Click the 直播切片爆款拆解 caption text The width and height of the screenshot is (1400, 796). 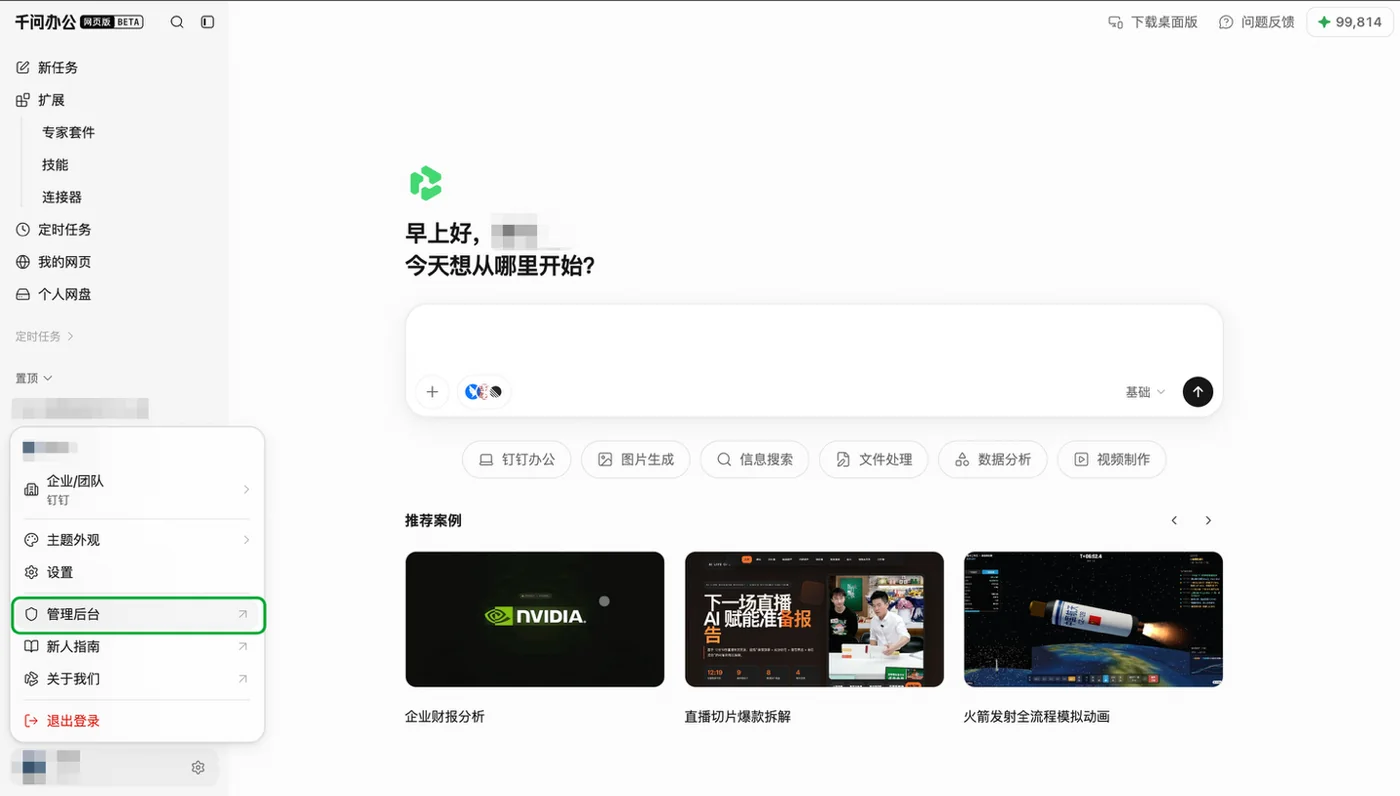[x=738, y=717]
